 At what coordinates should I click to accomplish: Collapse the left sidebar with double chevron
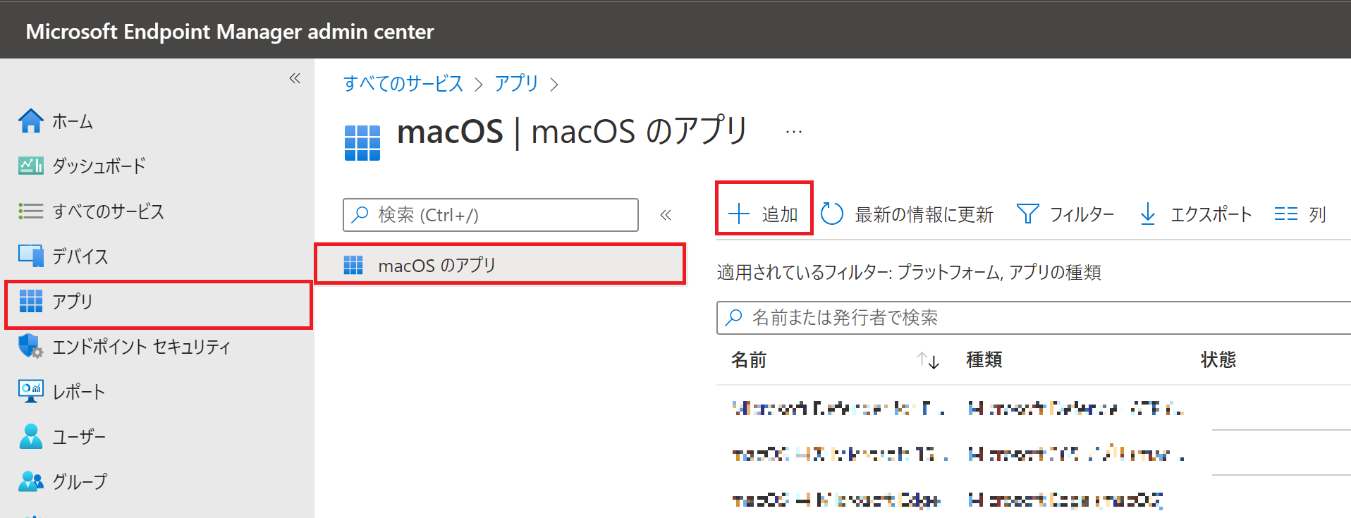294,78
